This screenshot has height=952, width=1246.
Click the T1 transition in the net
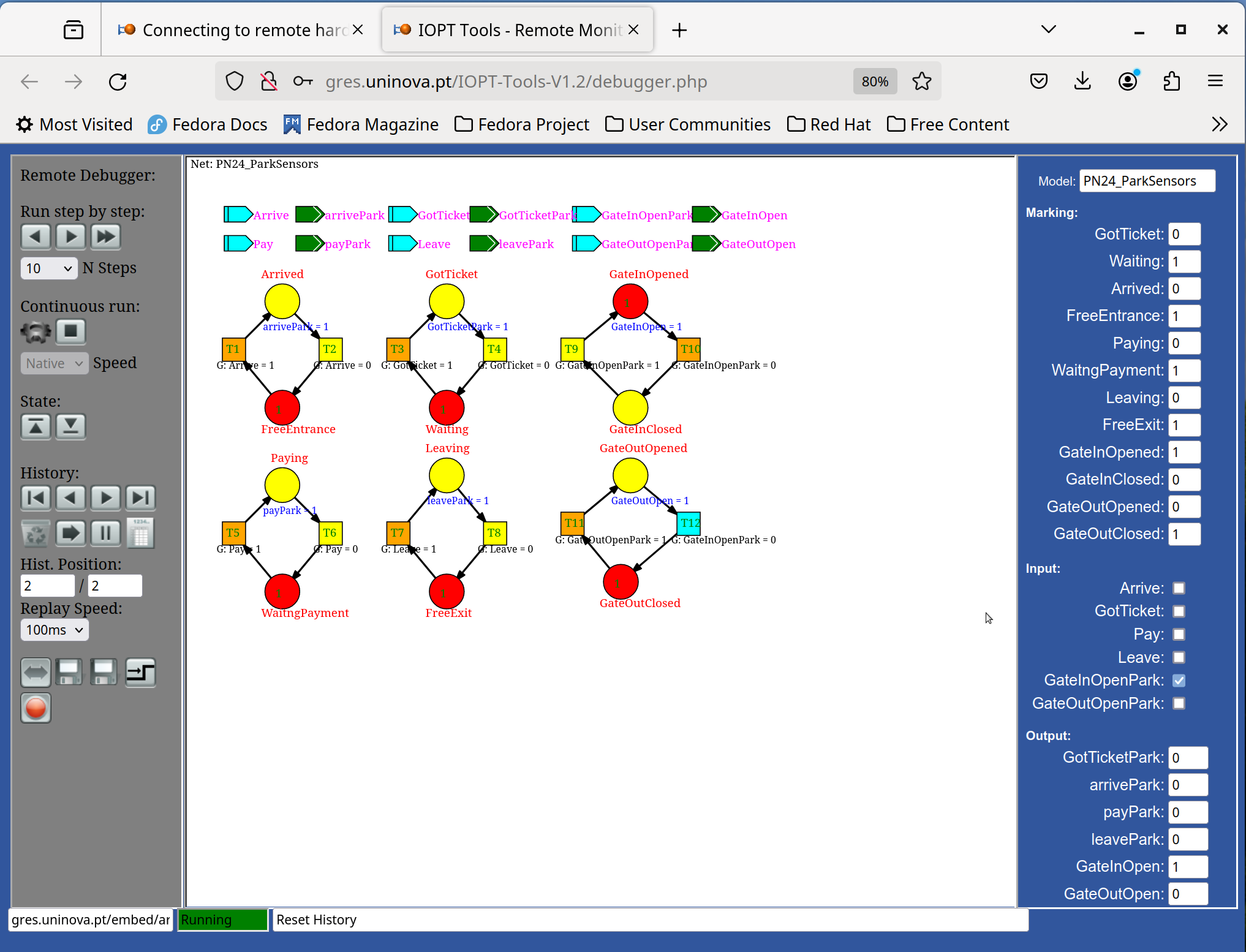click(233, 349)
